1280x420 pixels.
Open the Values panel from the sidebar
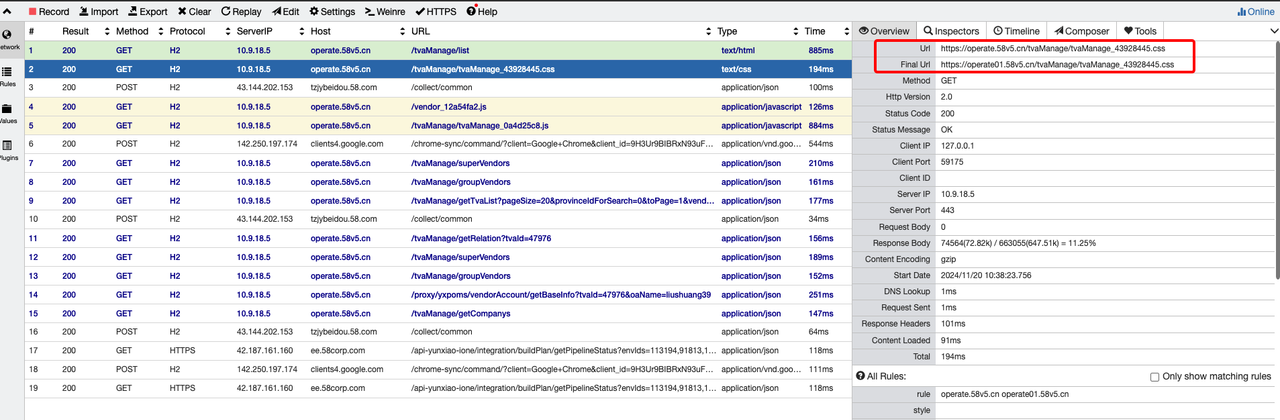tap(8, 113)
